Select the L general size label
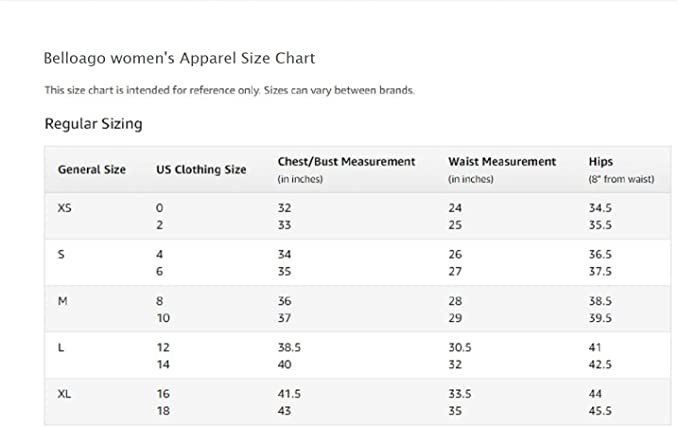The height and width of the screenshot is (427, 679). tap(62, 347)
